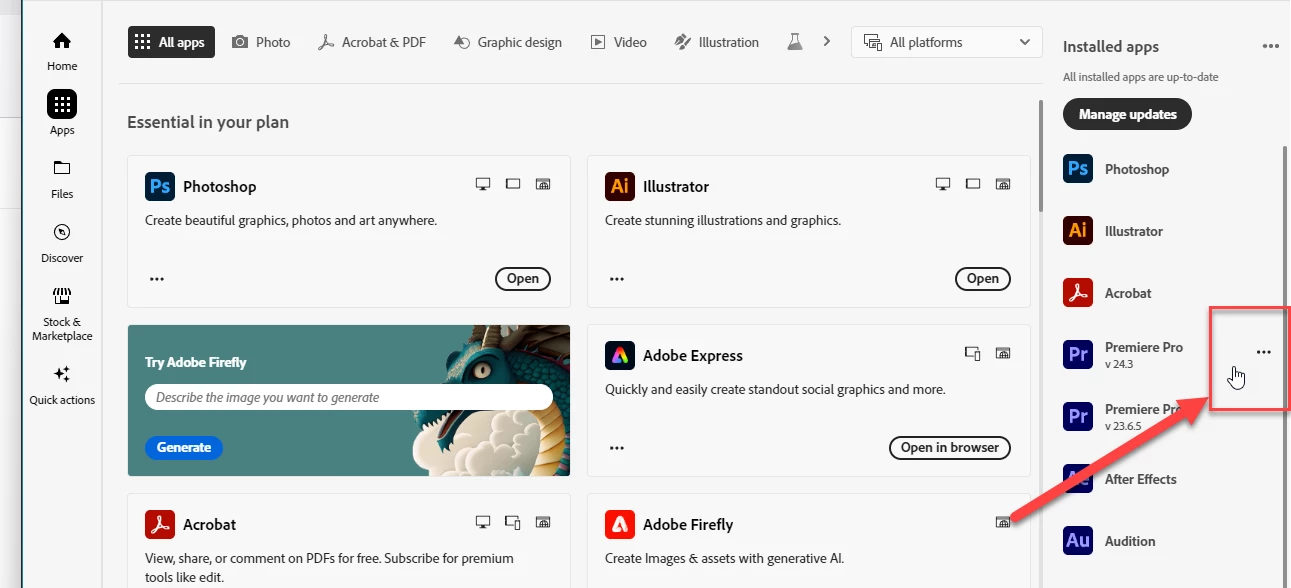Click the Try Adobe Firefly heading
This screenshot has width=1291, height=588.
pos(195,362)
